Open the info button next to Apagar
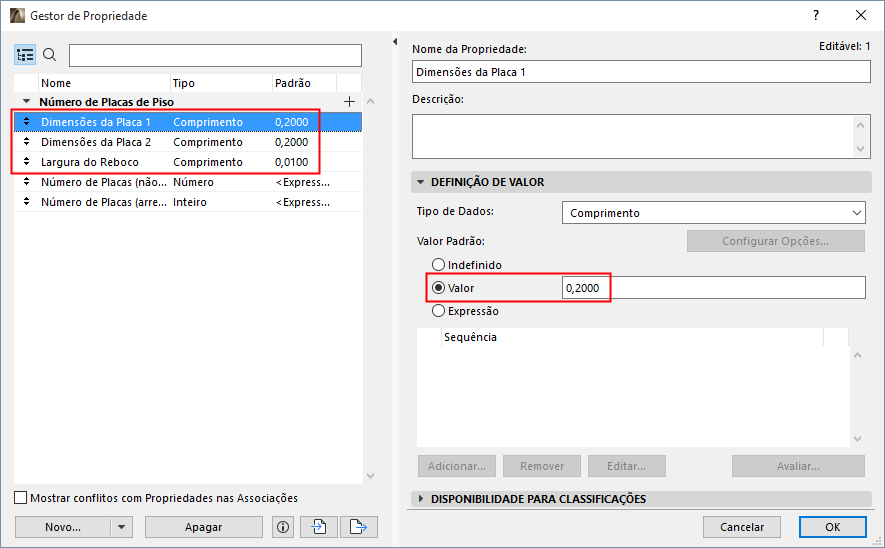 [283, 527]
